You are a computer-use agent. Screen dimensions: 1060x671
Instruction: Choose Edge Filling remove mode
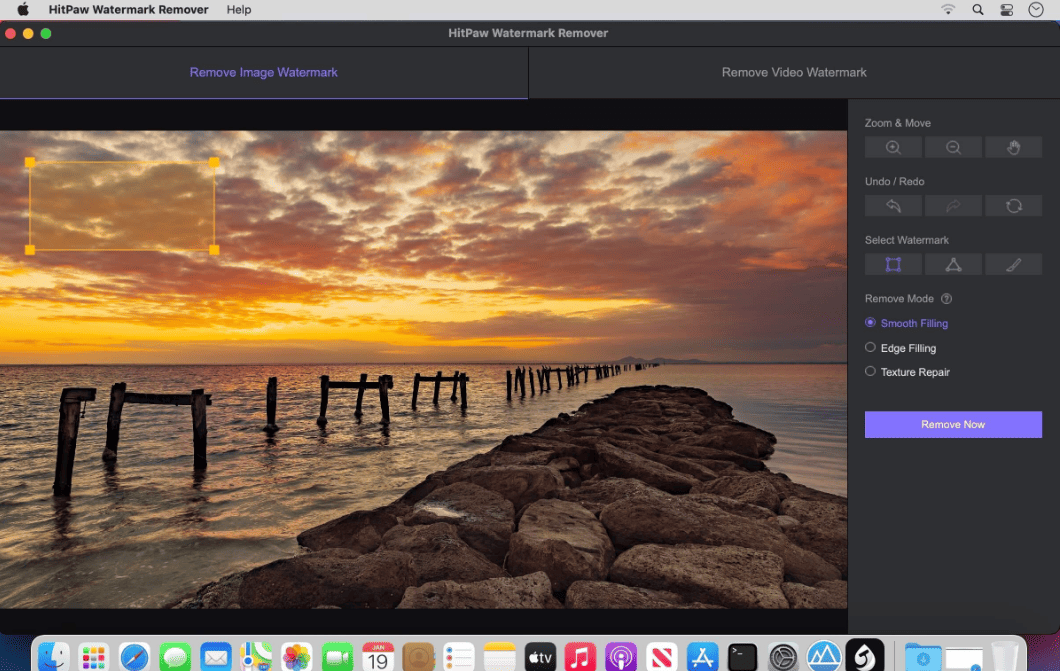click(900, 348)
